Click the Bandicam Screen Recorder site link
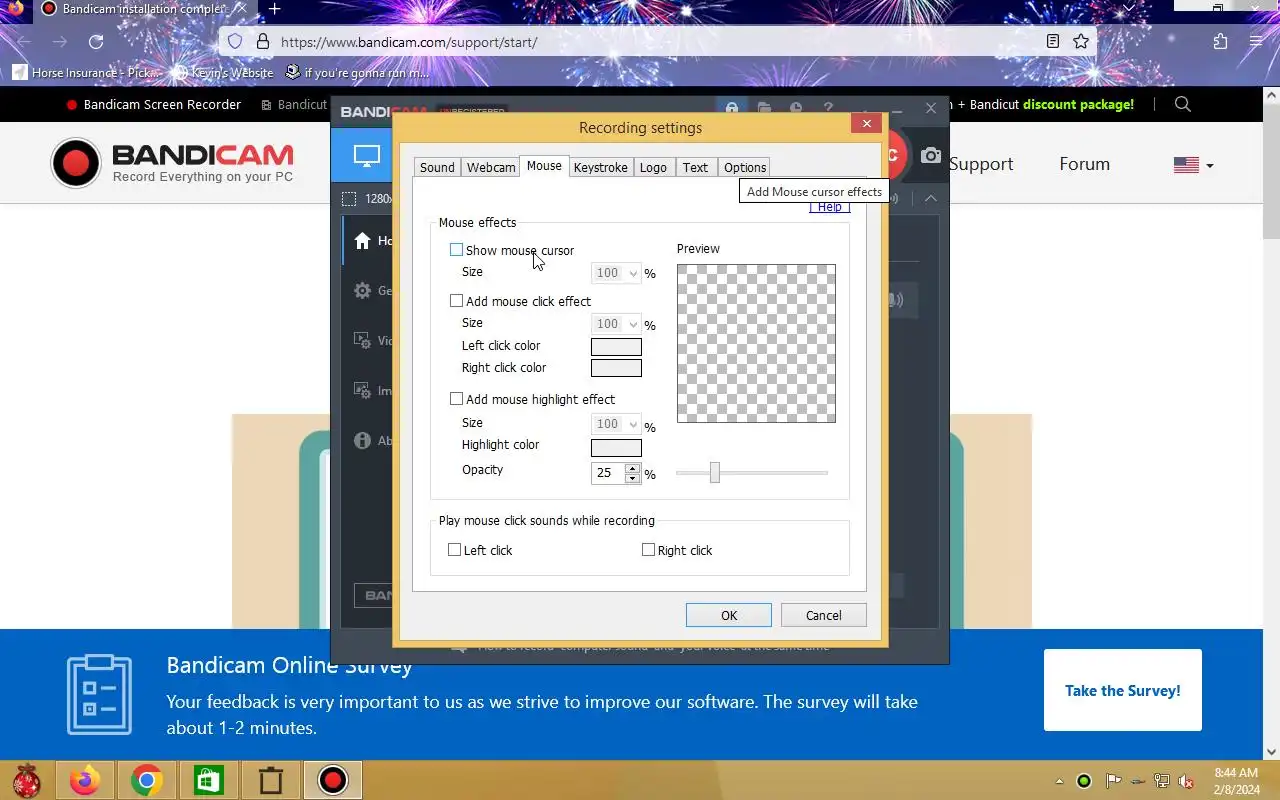Viewport: 1280px width, 800px height. pos(153,104)
